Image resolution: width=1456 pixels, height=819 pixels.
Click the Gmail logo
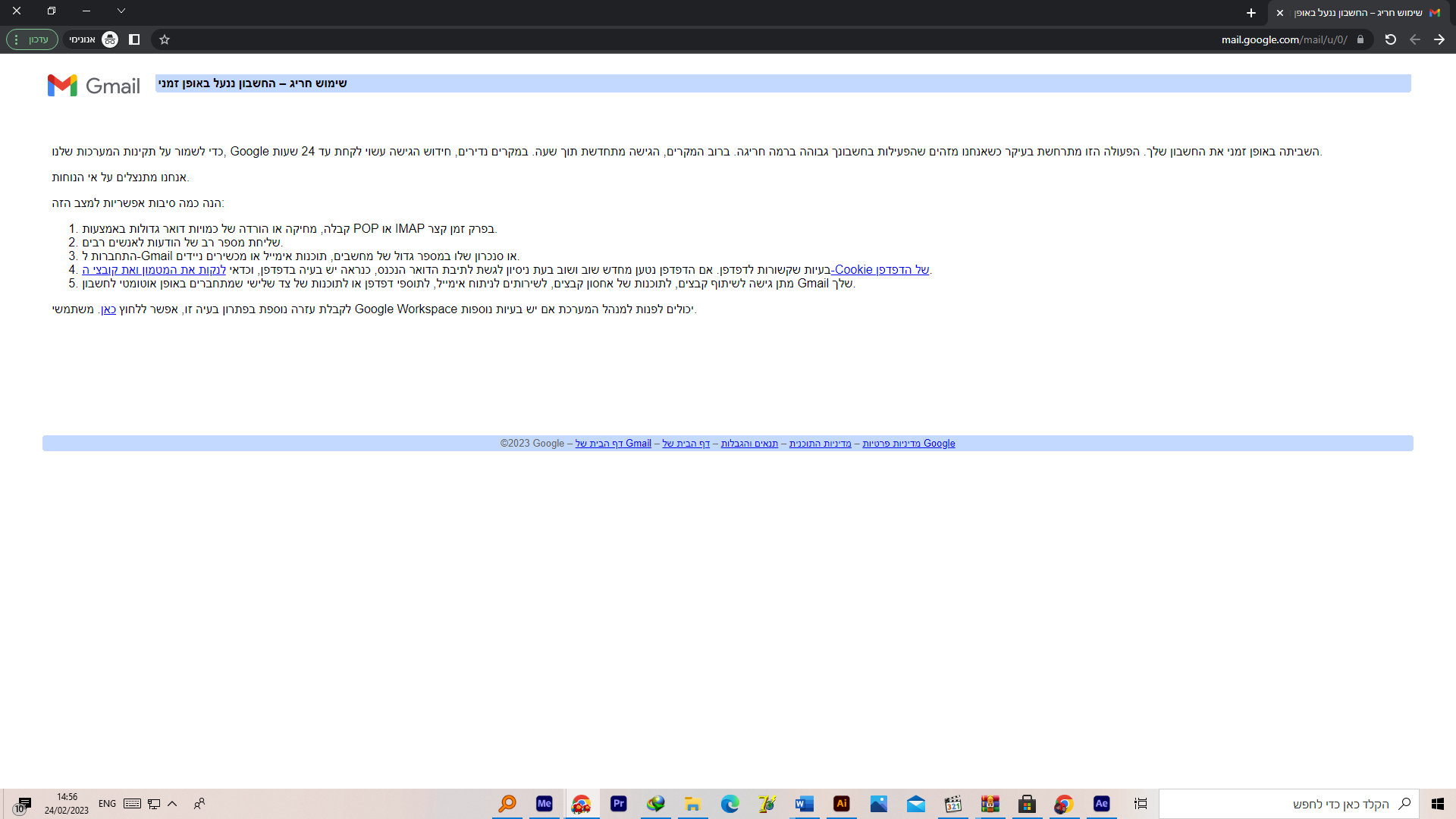point(93,86)
